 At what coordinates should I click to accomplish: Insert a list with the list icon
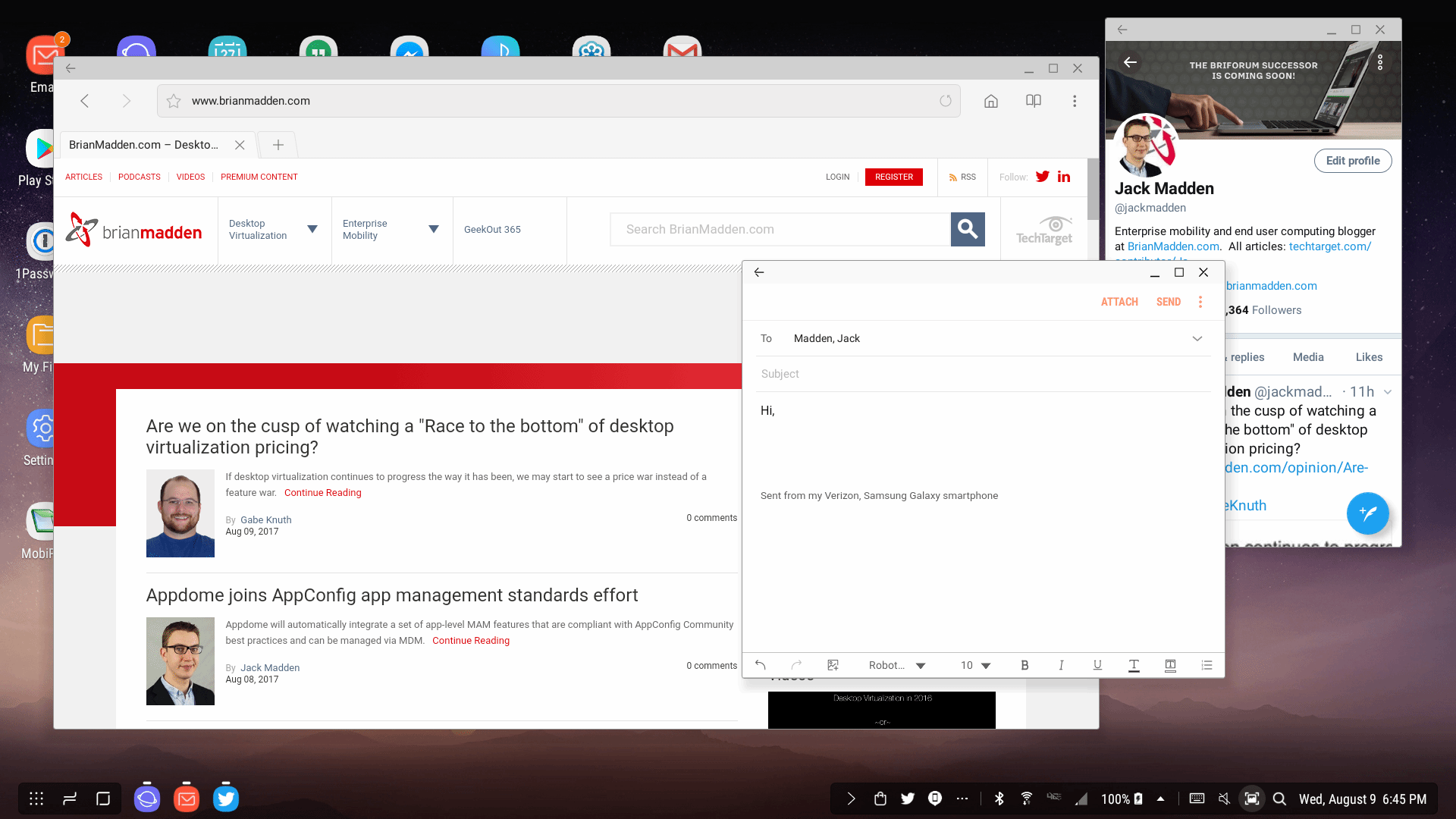click(1207, 665)
